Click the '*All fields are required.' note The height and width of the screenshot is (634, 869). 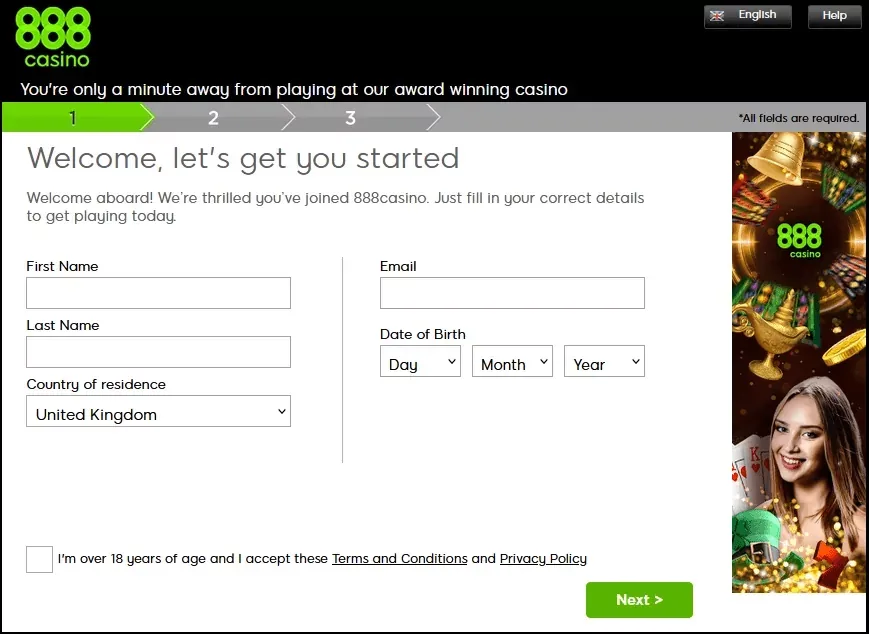(x=799, y=118)
